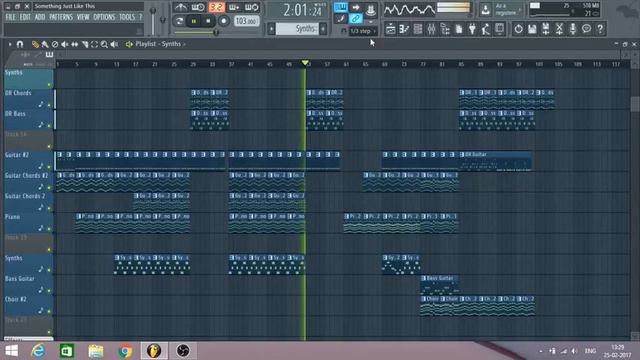Click Playlist - Synths title dropdown
Viewport: 640px width, 360px height.
pos(160,44)
